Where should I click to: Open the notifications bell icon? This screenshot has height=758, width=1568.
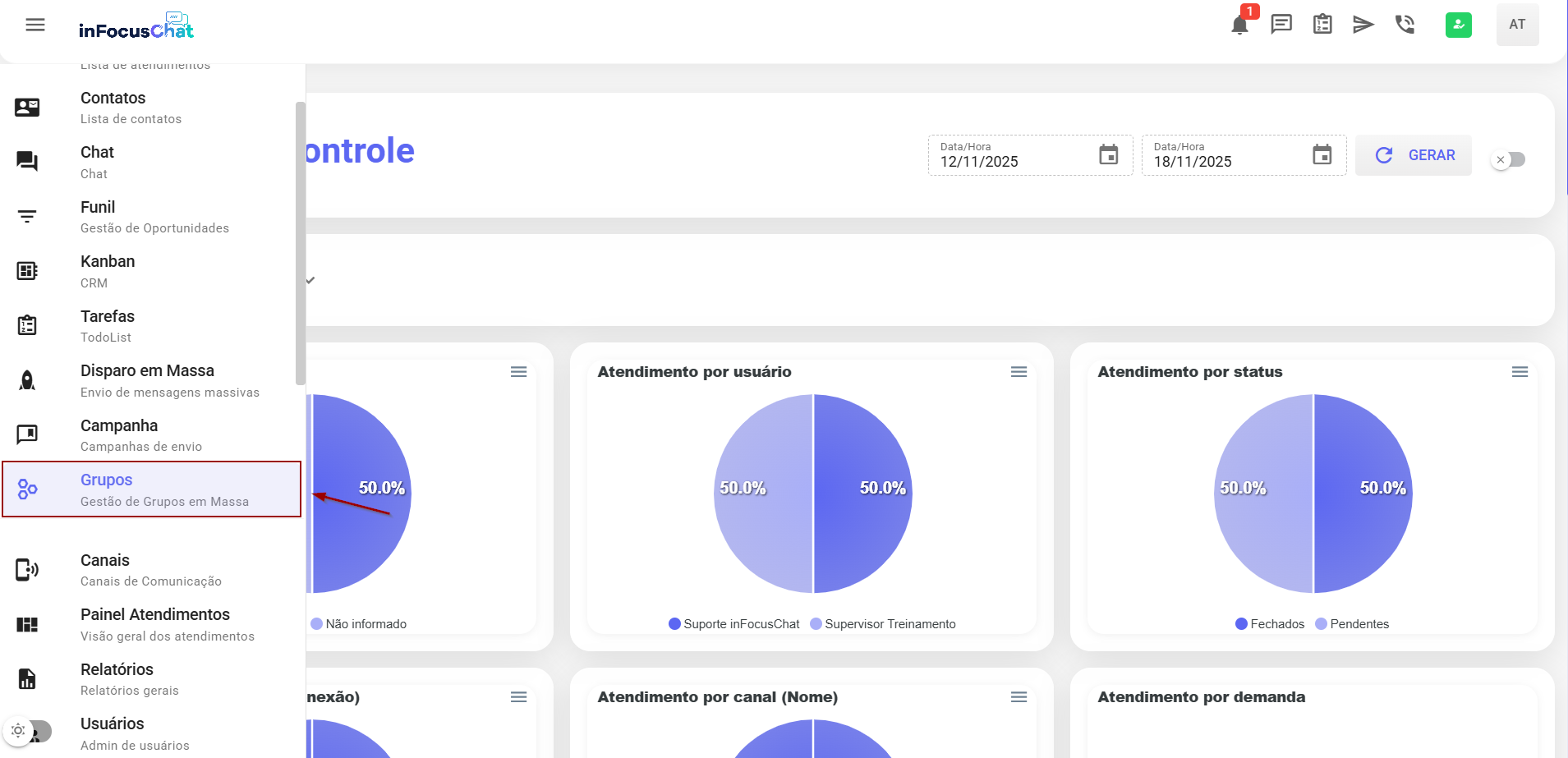[1239, 25]
